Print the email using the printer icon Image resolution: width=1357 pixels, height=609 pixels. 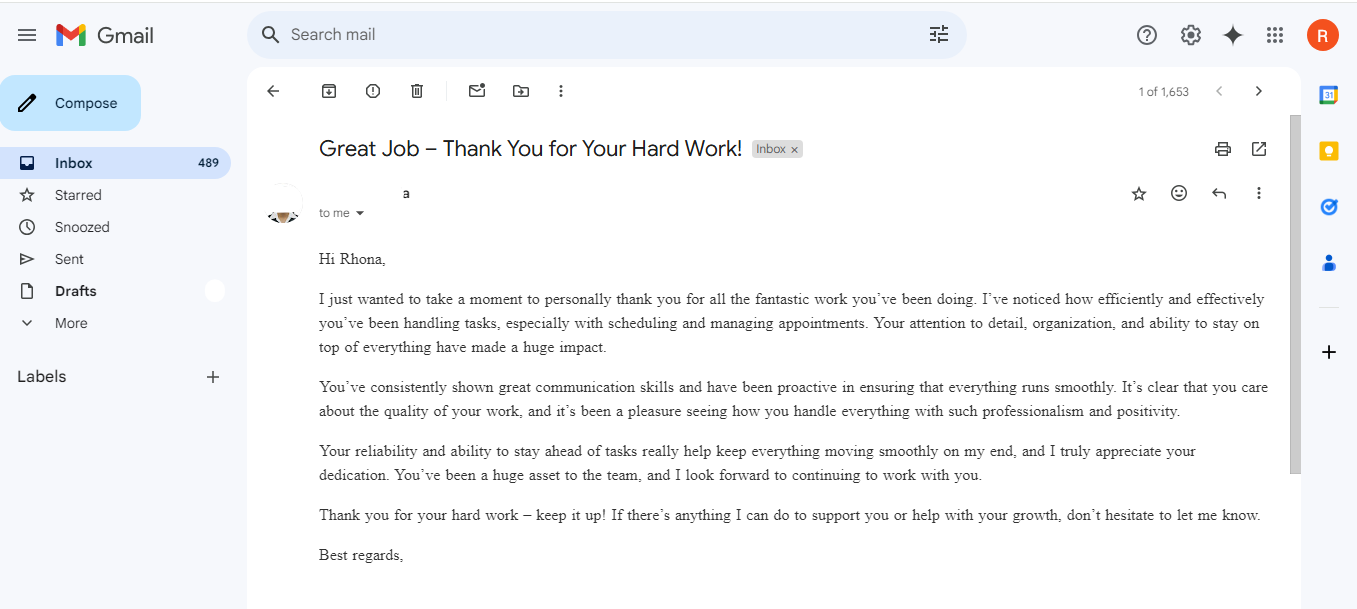[1222, 149]
